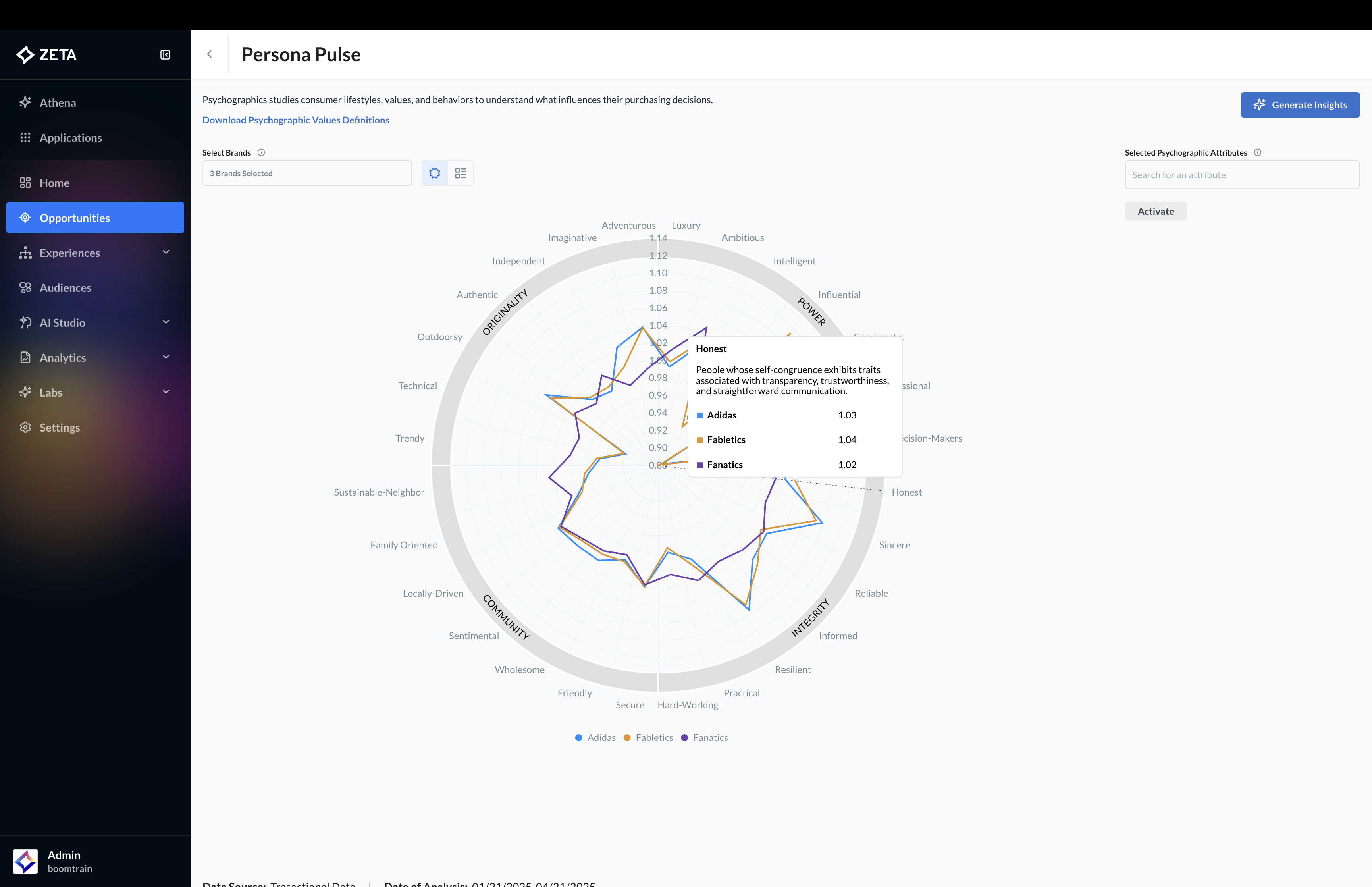The height and width of the screenshot is (887, 1372).
Task: Click the ZETA logo icon
Action: pos(25,55)
